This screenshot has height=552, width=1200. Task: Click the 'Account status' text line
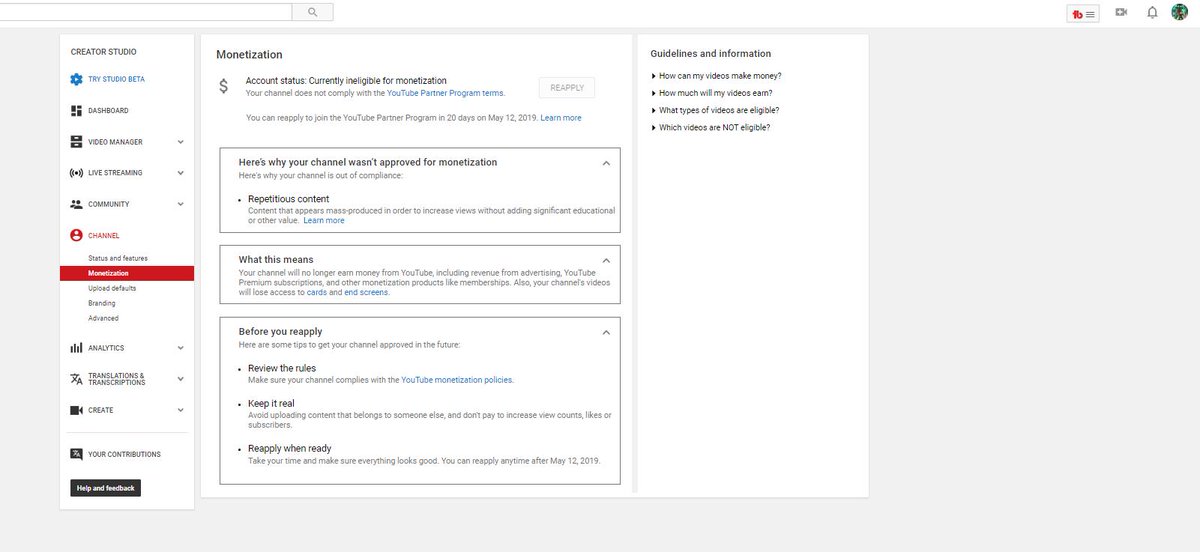click(x=346, y=80)
